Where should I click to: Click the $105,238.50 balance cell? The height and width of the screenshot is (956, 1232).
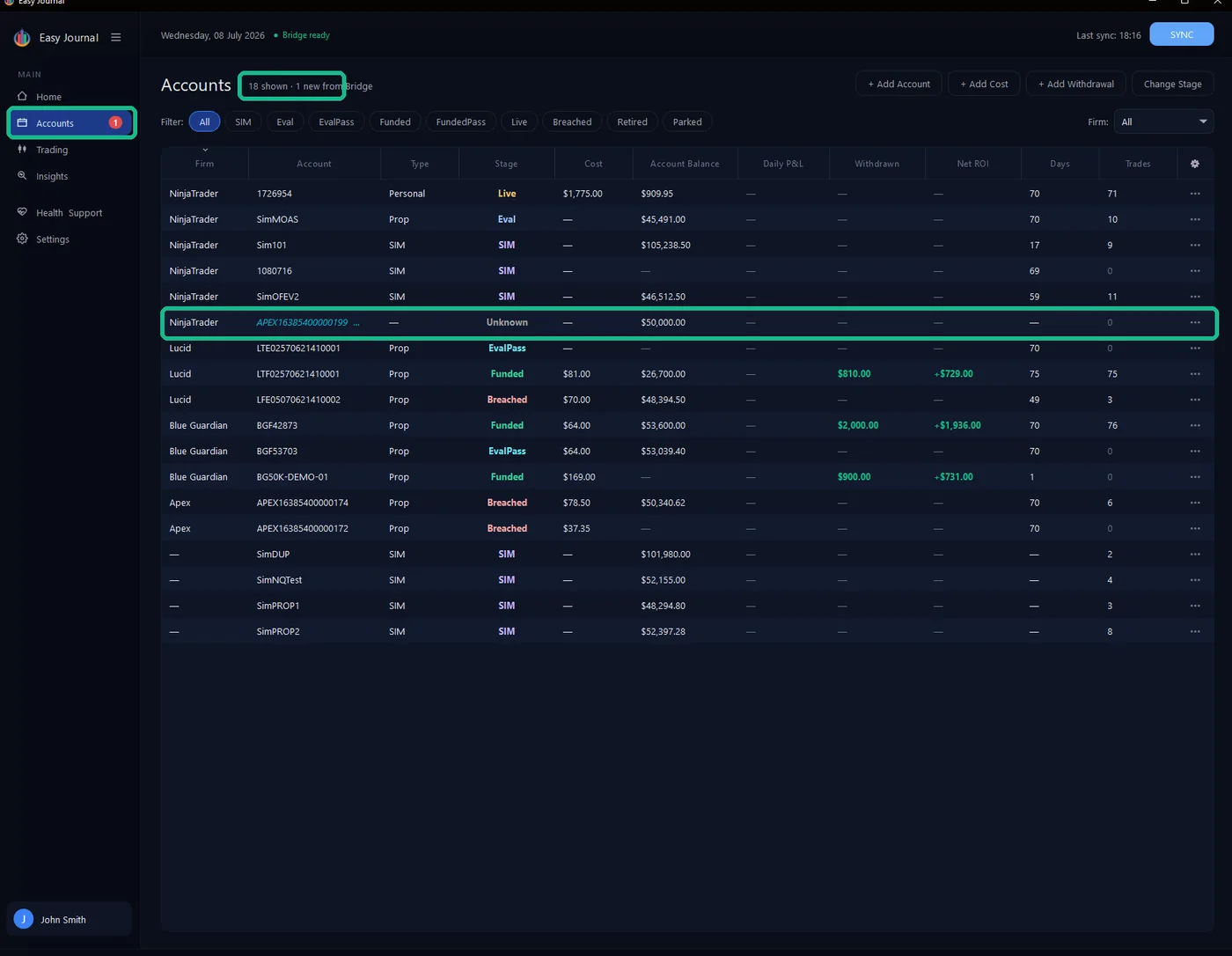pyautogui.click(x=665, y=245)
